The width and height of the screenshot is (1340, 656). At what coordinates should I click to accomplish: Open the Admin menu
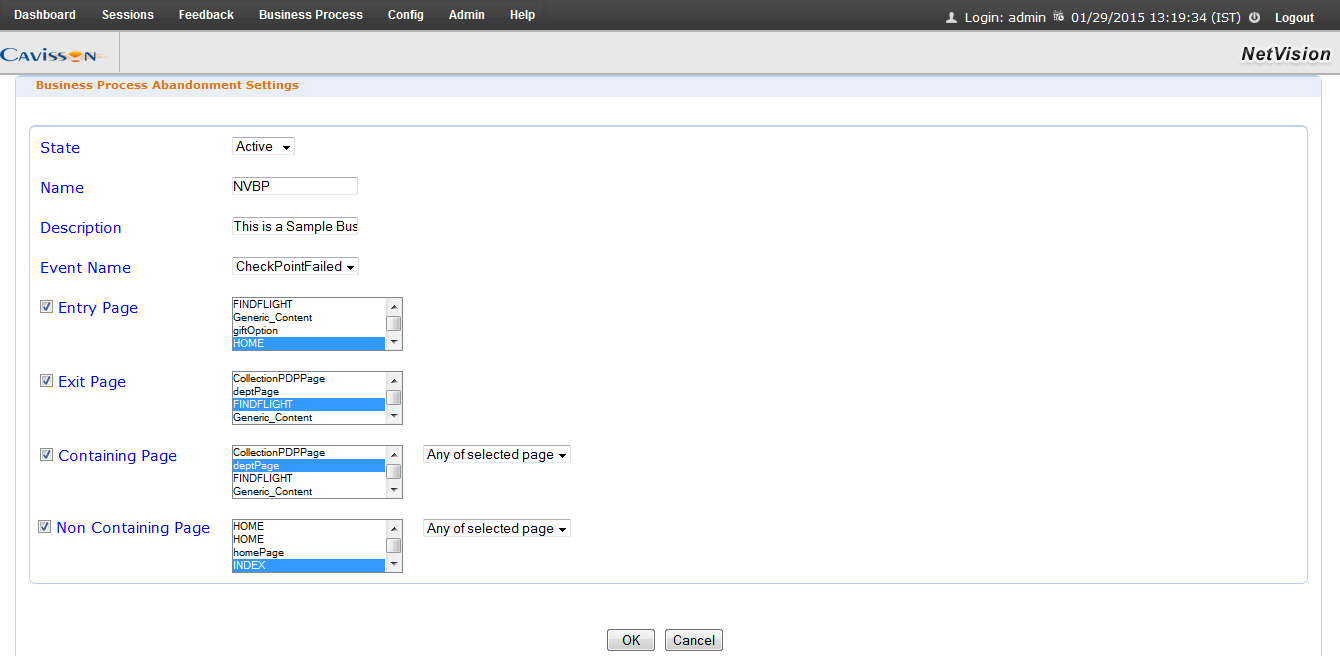467,15
